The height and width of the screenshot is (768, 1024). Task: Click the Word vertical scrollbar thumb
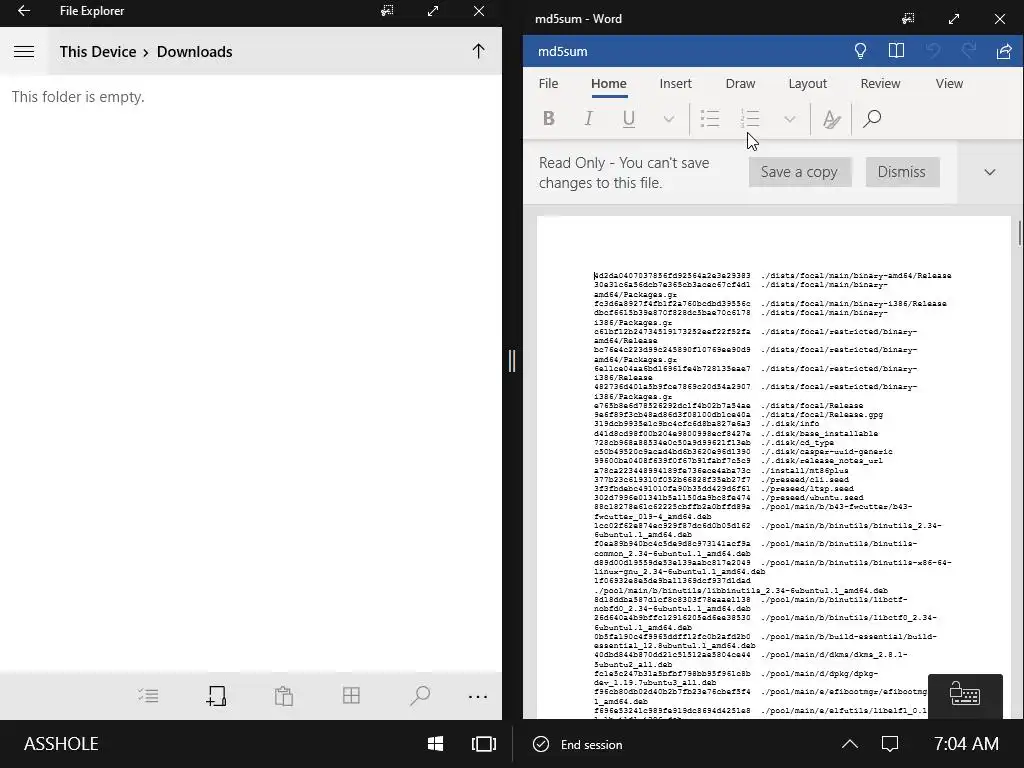point(1019,233)
